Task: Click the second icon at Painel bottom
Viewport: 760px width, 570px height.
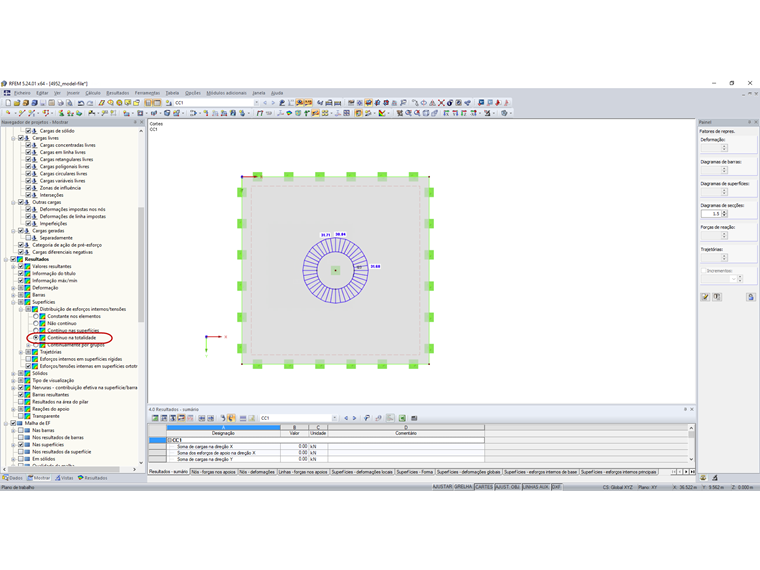Action: pos(717,297)
